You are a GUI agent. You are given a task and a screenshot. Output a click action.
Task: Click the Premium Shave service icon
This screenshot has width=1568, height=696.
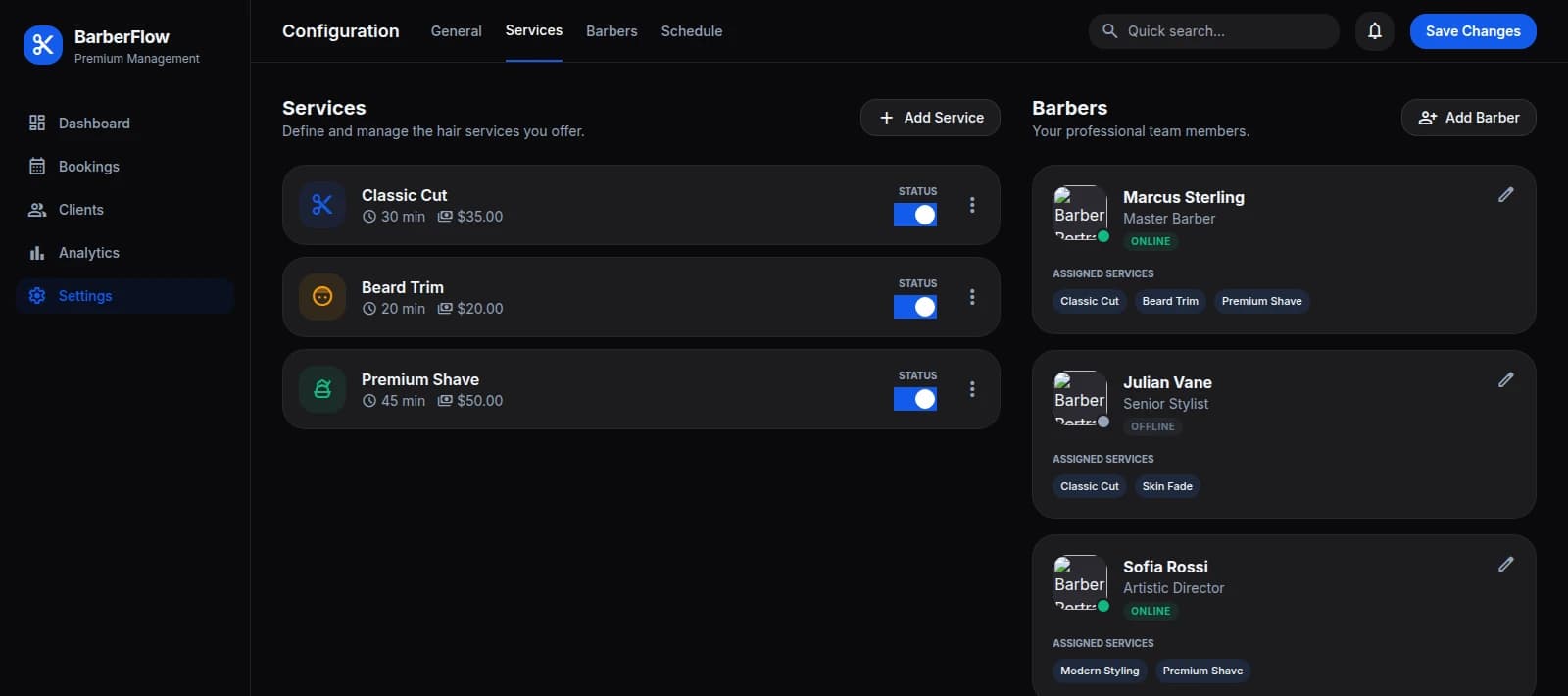click(x=322, y=389)
